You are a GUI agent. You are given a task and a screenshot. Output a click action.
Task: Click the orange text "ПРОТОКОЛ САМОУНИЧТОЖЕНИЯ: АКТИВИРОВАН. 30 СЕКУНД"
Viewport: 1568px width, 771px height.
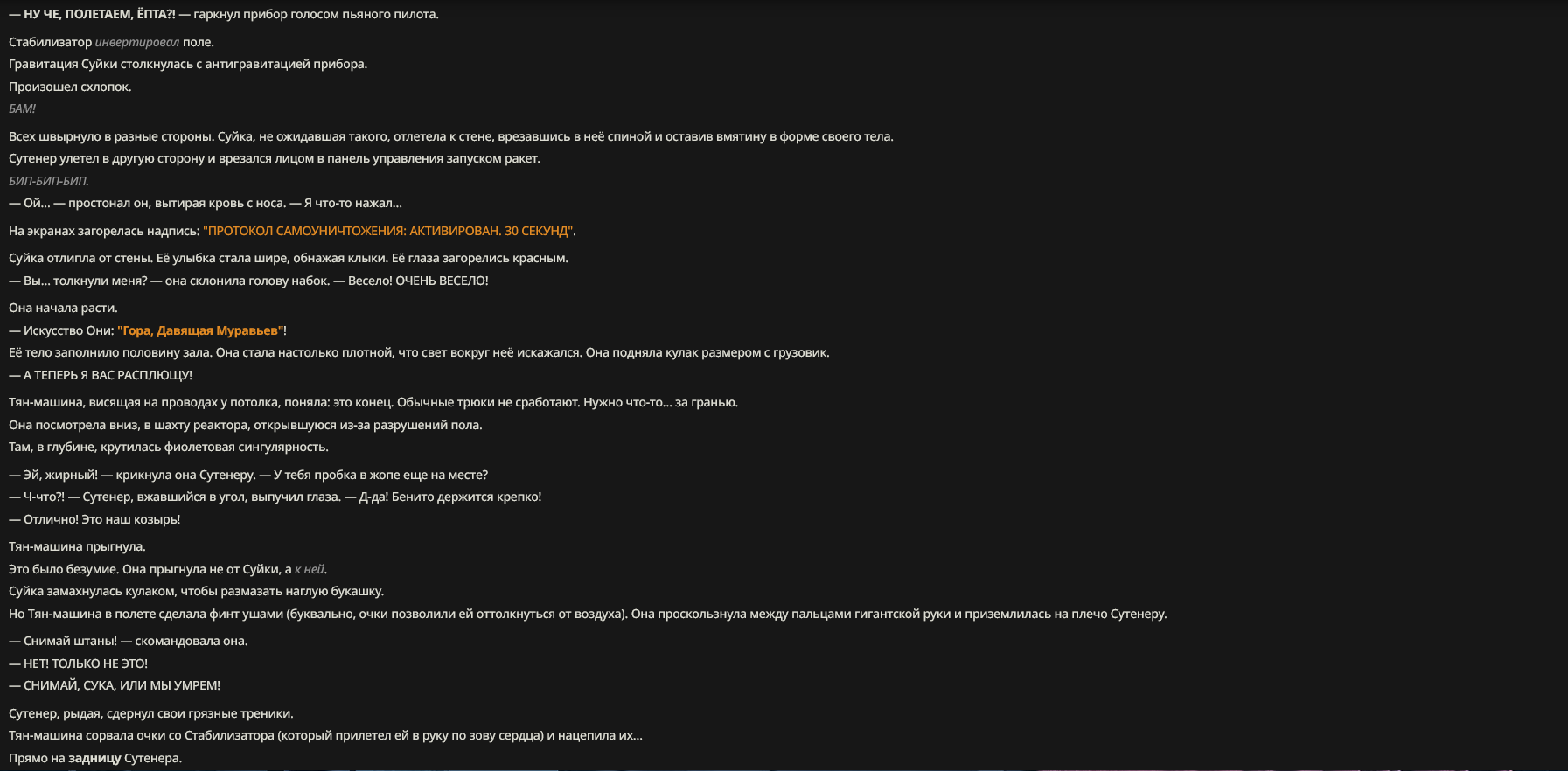pyautogui.click(x=389, y=231)
